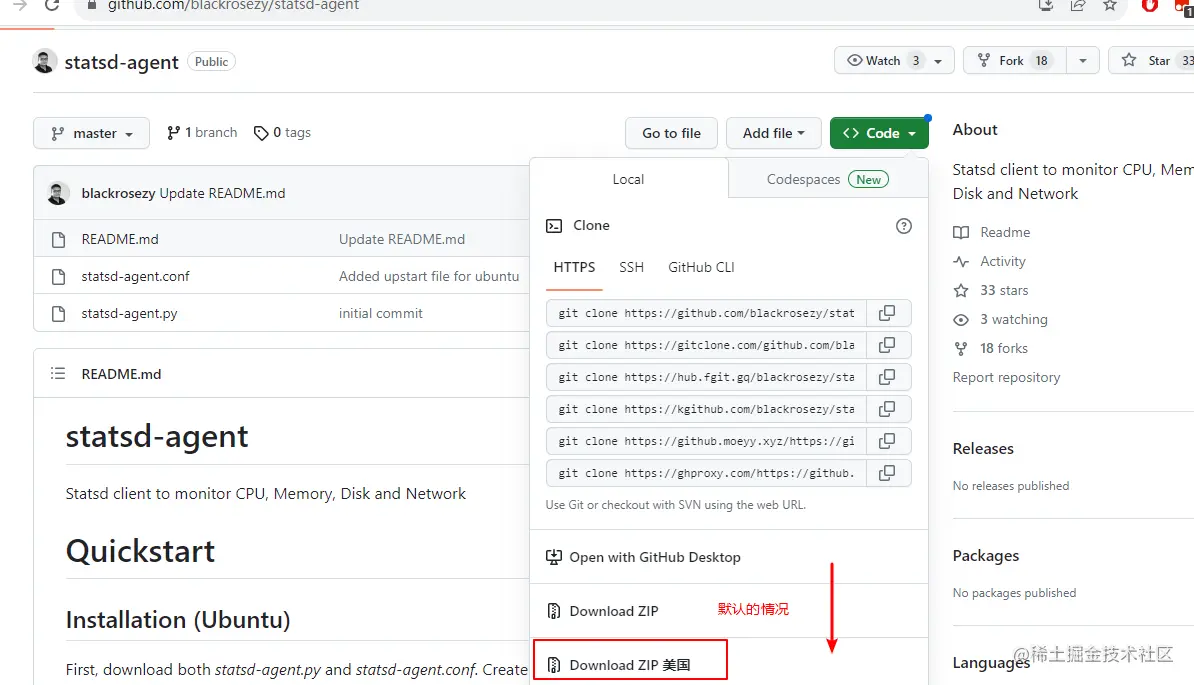Open the statsd-agent.py file
This screenshot has height=685, width=1194.
point(129,314)
